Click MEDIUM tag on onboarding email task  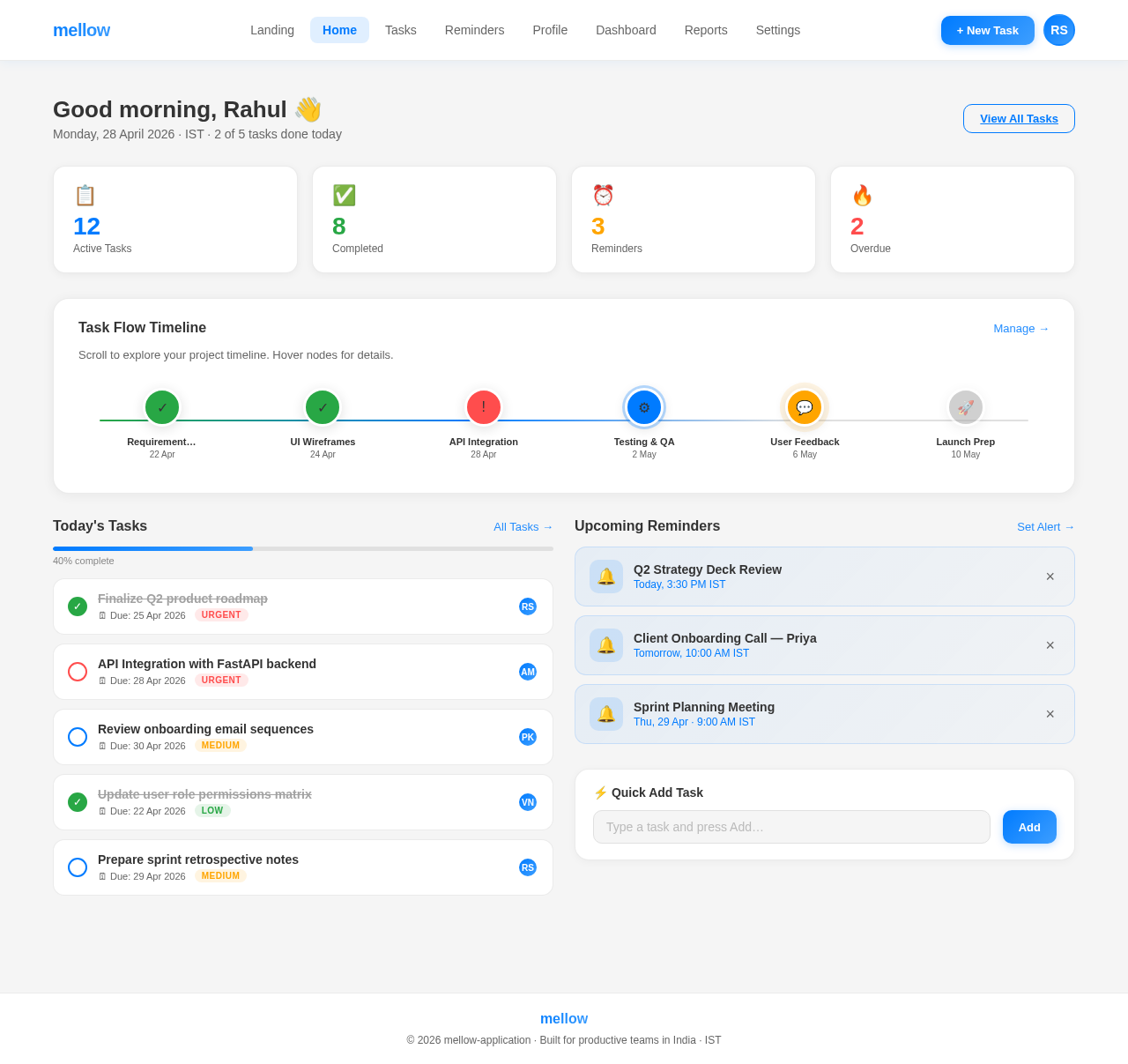pyautogui.click(x=220, y=746)
